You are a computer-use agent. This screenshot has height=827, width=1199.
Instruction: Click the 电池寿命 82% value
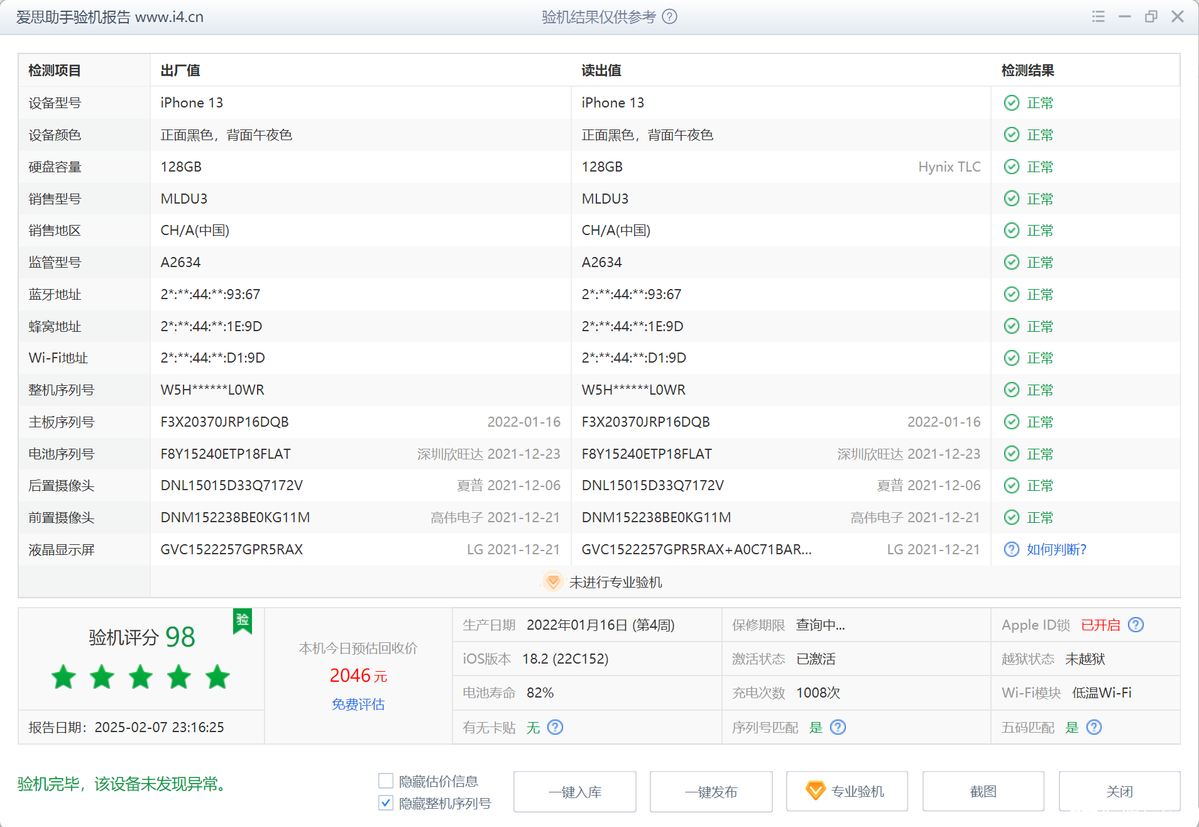540,692
